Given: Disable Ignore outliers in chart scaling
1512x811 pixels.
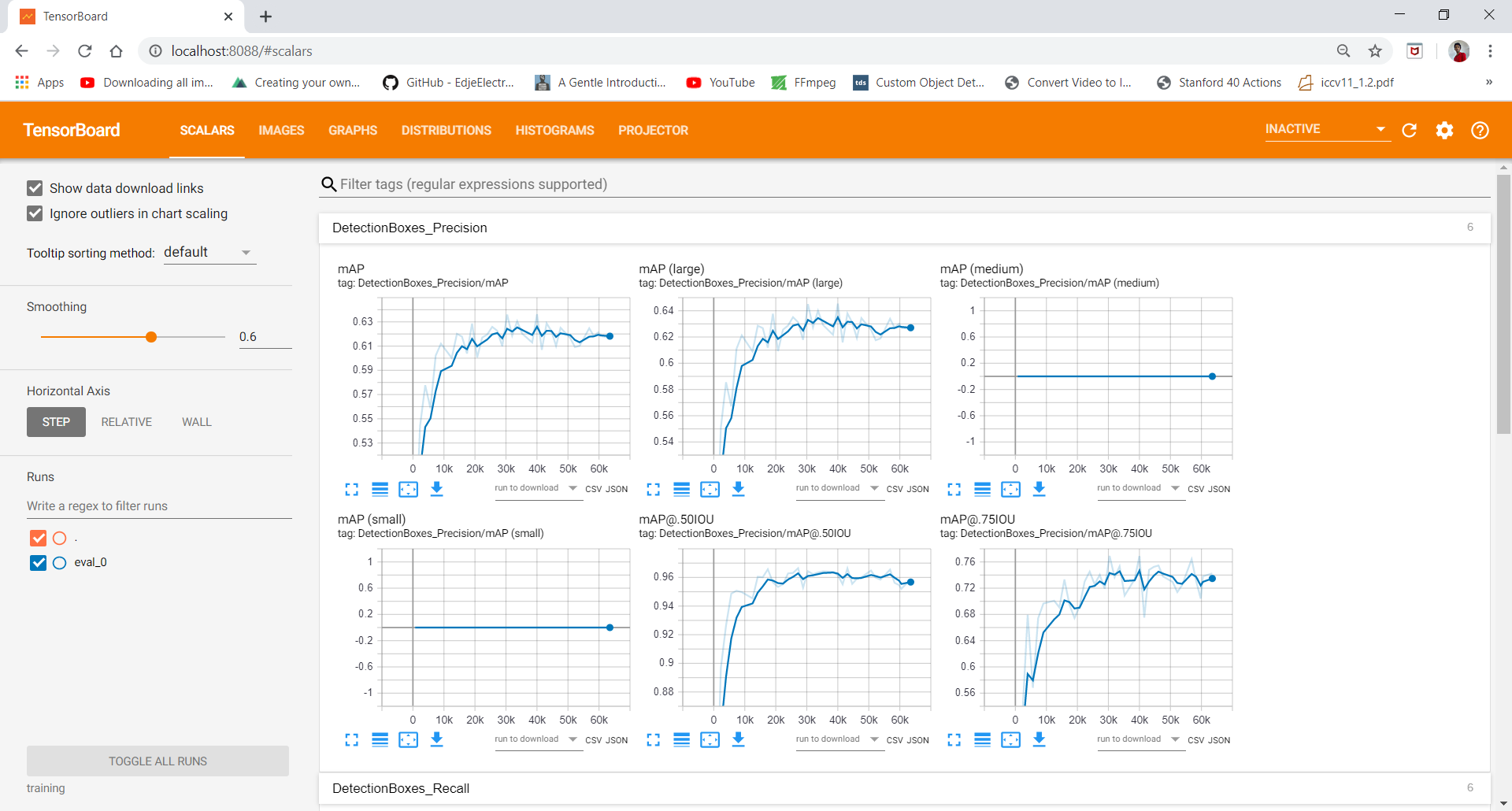Looking at the screenshot, I should click(x=35, y=213).
